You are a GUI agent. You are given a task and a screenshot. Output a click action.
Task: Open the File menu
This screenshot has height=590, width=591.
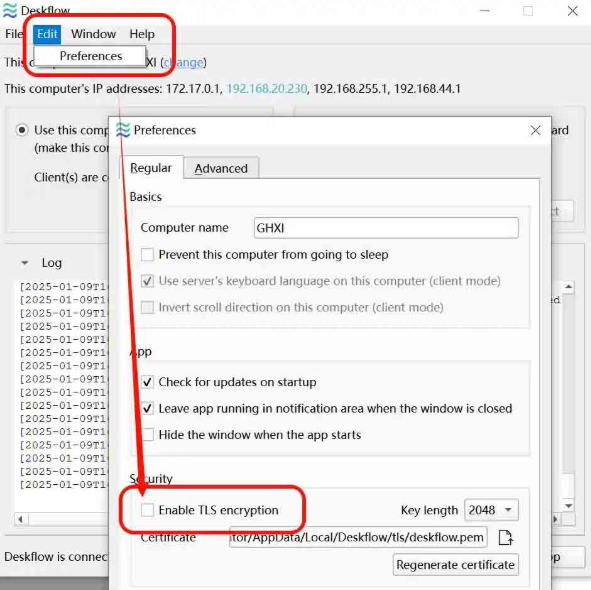tap(14, 34)
